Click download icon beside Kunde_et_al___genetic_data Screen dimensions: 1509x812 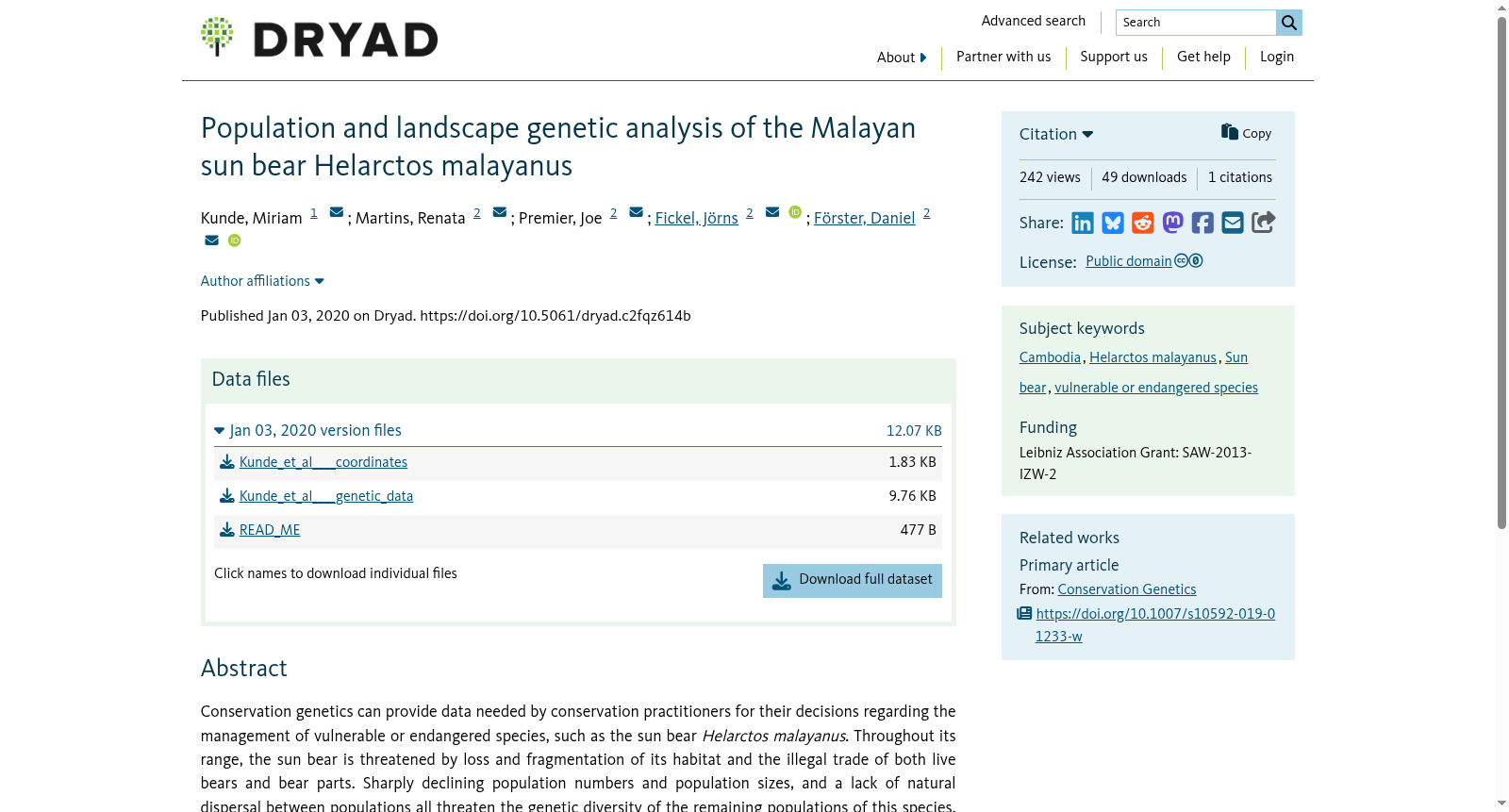point(227,496)
